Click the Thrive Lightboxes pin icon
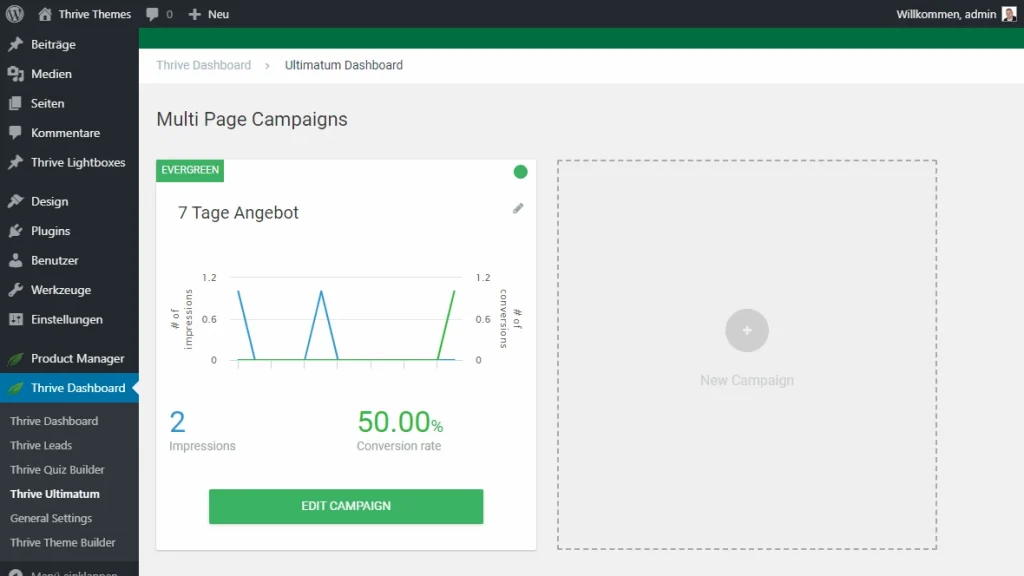 tap(15, 162)
